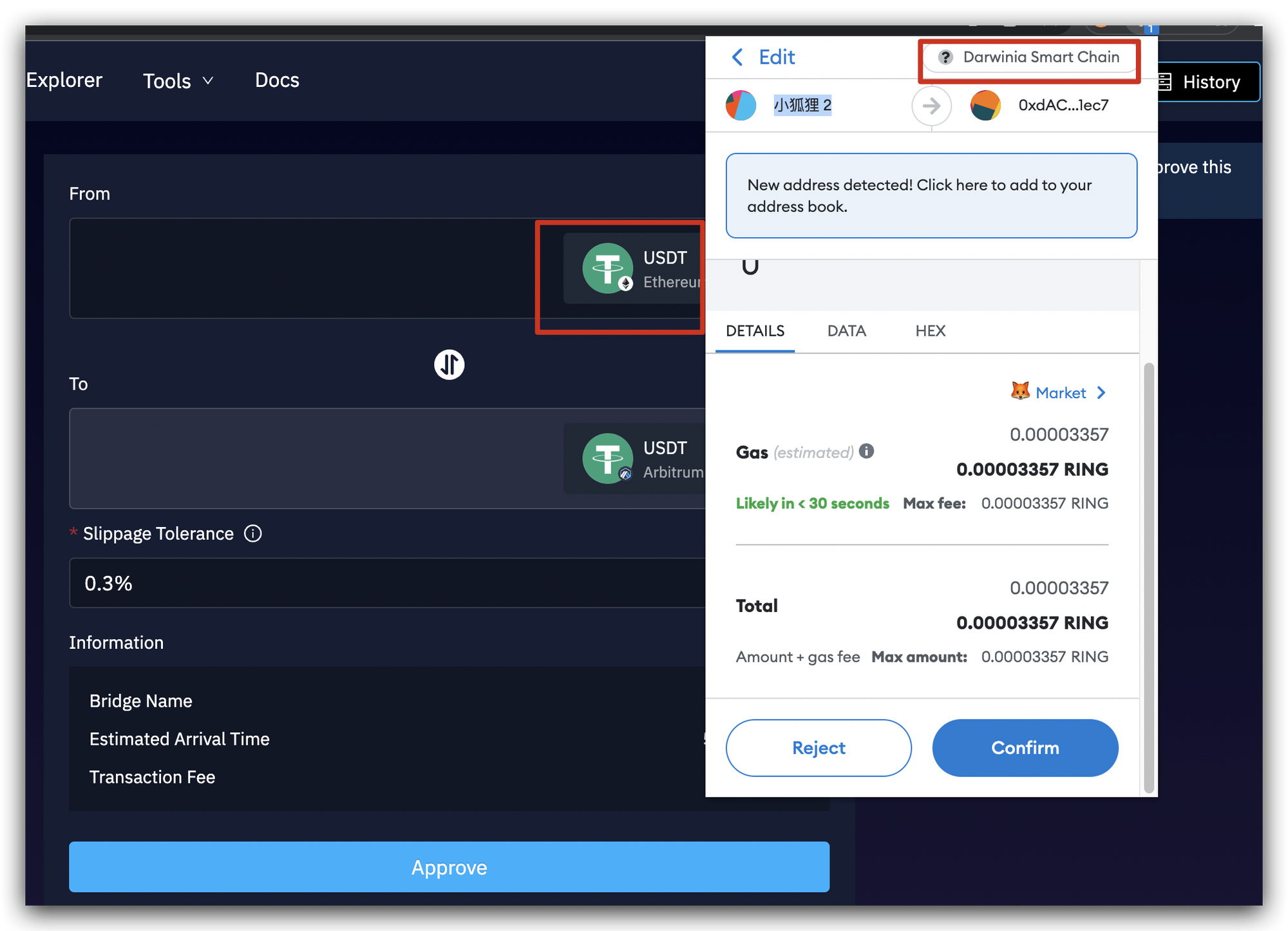Screen dimensions: 1288x931
Task: Click the back arrow next to Edit
Action: (x=738, y=57)
